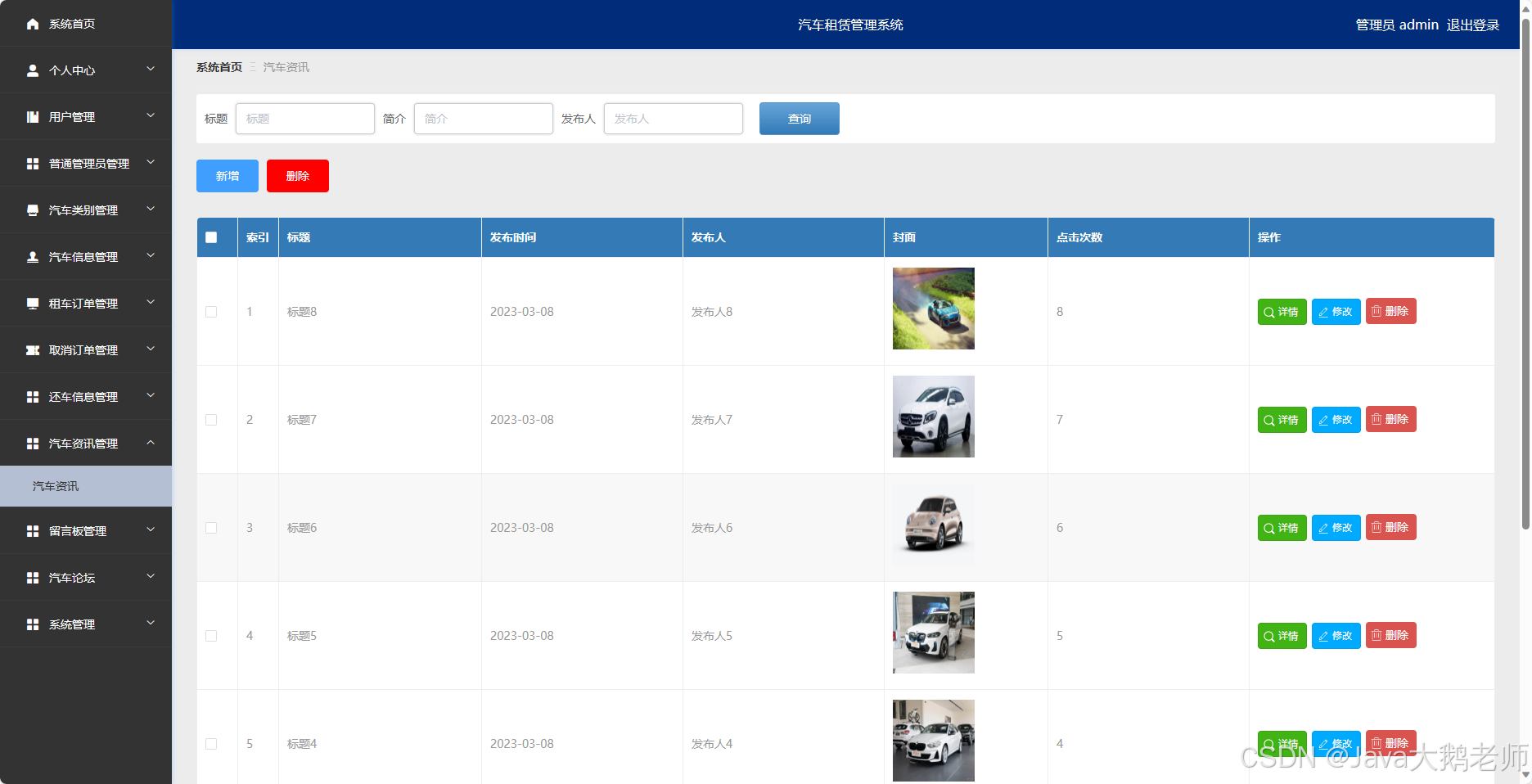The height and width of the screenshot is (784, 1532).
Task: Click the grid icon for 留言板管理
Action: [x=33, y=531]
